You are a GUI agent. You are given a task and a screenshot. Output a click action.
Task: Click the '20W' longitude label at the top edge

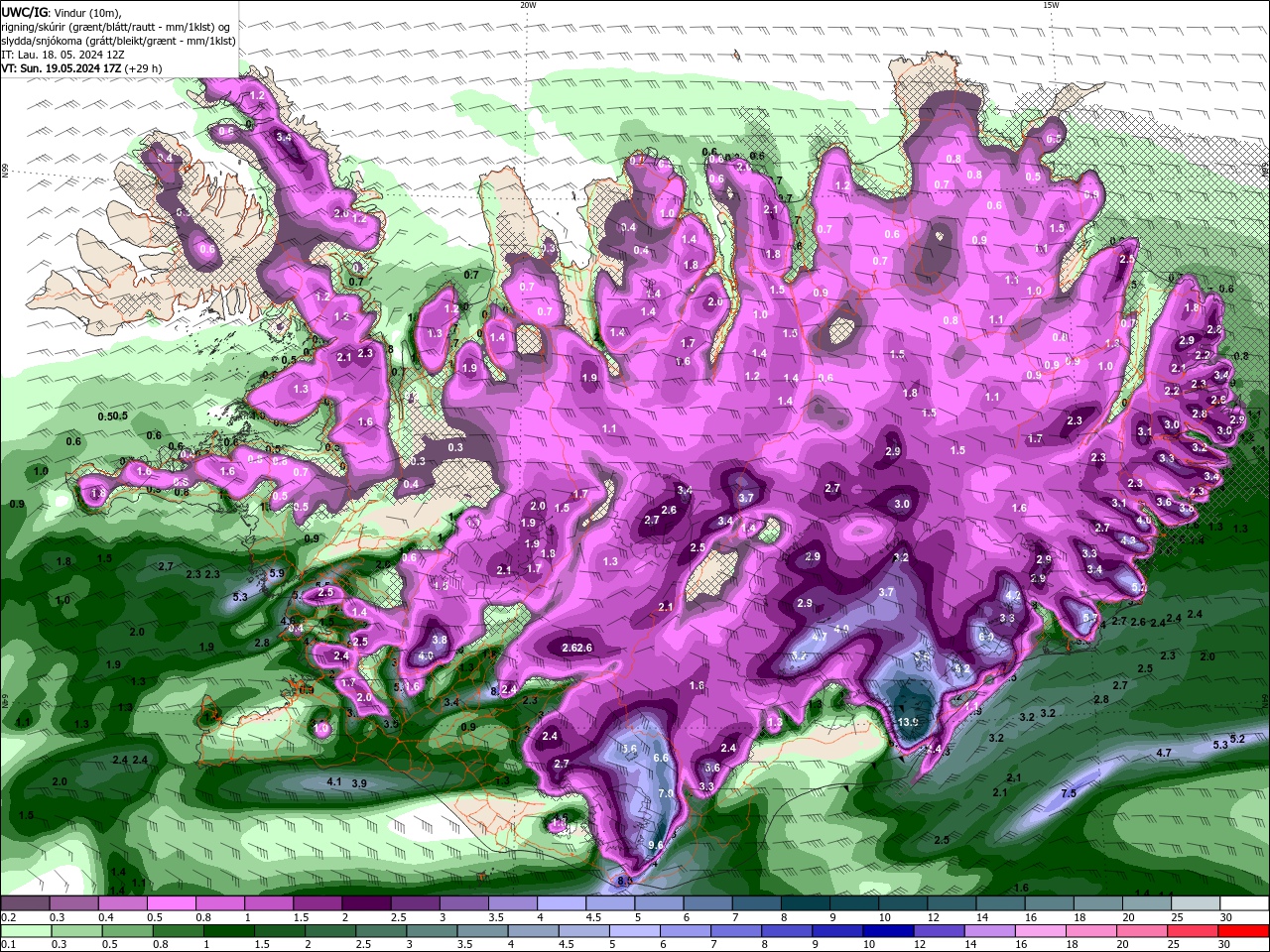(528, 5)
